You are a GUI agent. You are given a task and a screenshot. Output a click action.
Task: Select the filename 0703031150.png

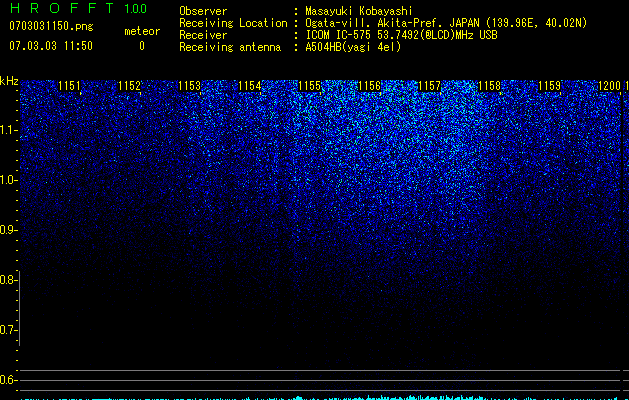click(51, 27)
